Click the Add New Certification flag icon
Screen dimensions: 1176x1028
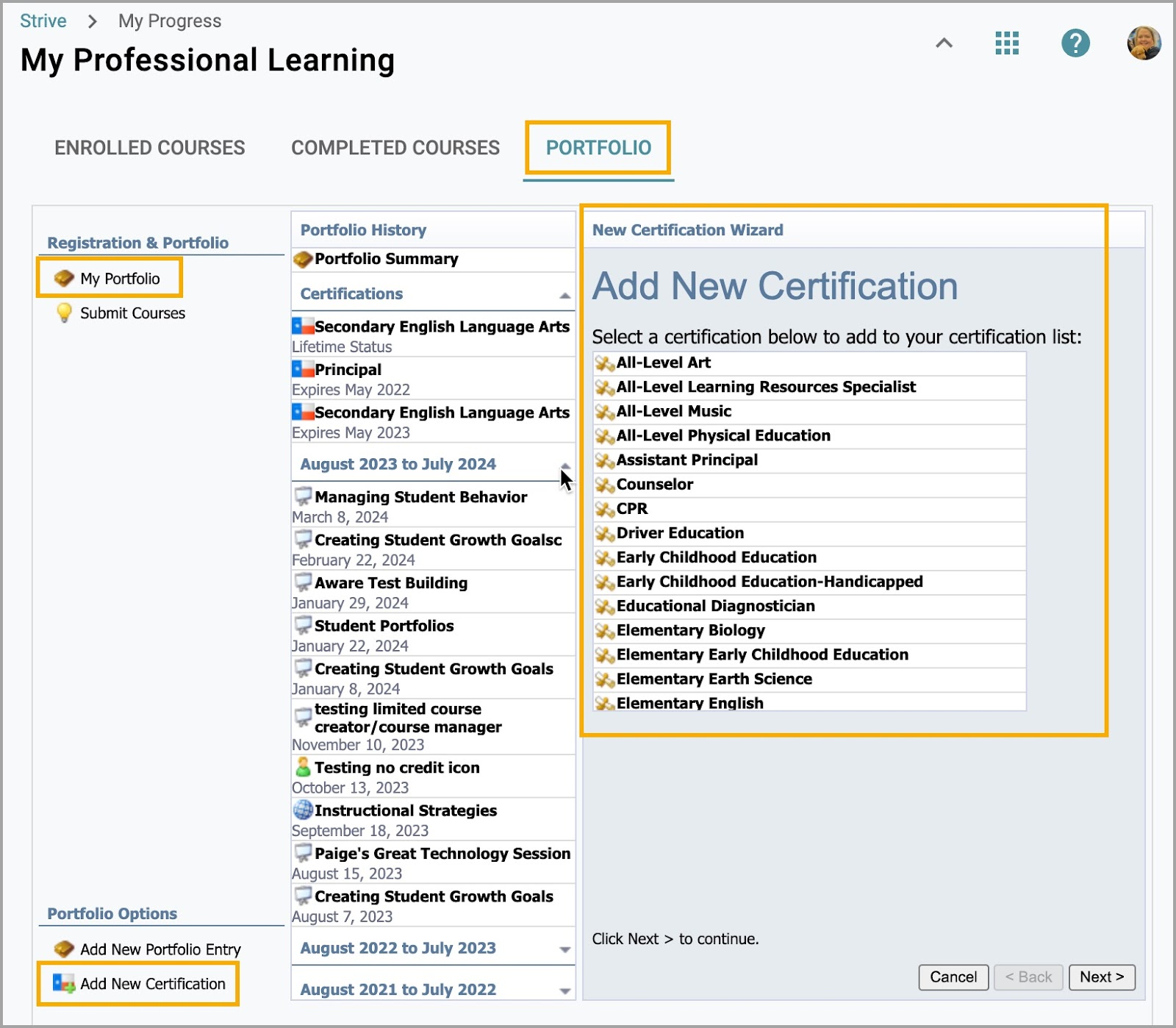tap(64, 983)
